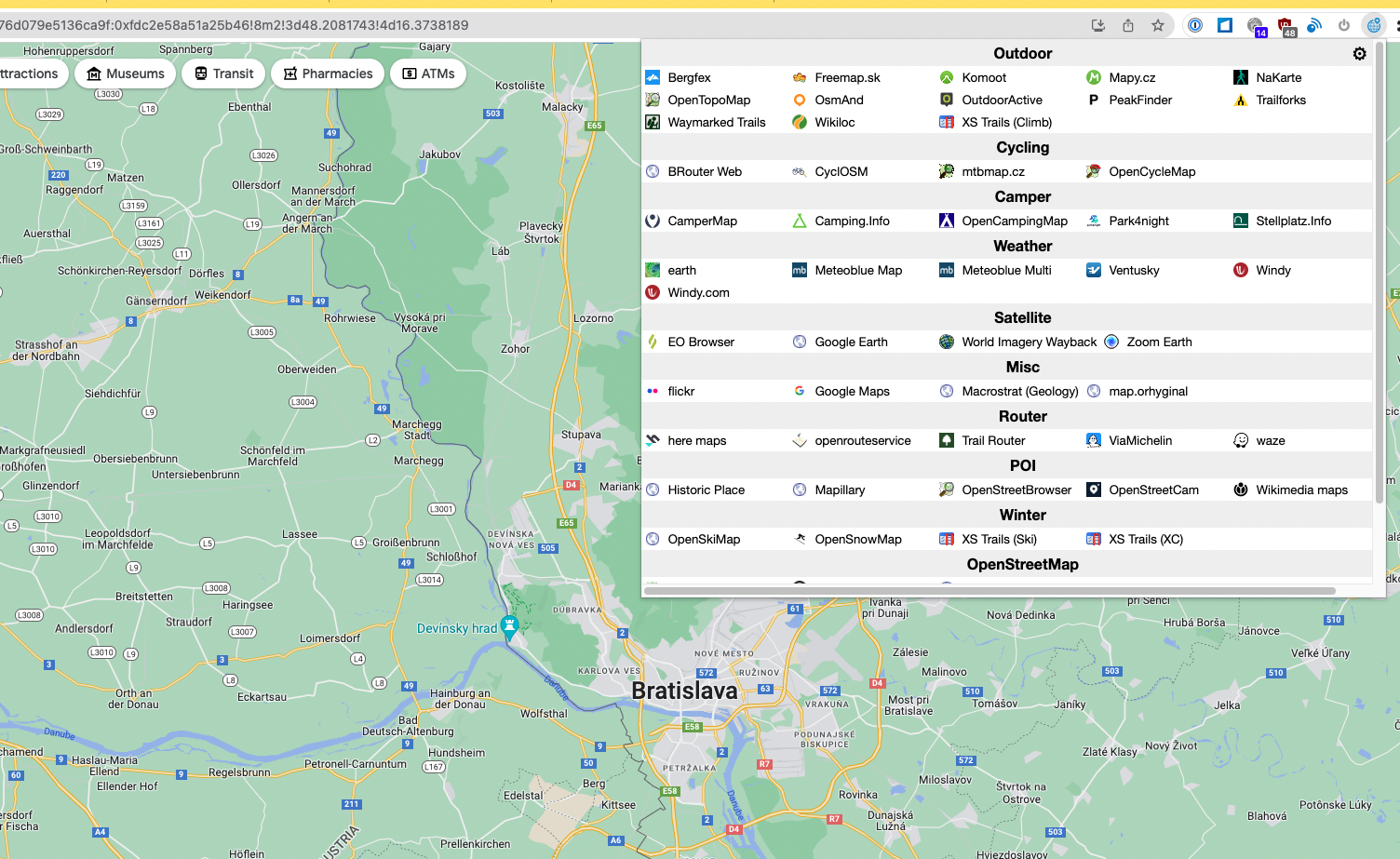The width and height of the screenshot is (1400, 859).
Task: Click the Meteoblue Map icon
Action: click(800, 270)
